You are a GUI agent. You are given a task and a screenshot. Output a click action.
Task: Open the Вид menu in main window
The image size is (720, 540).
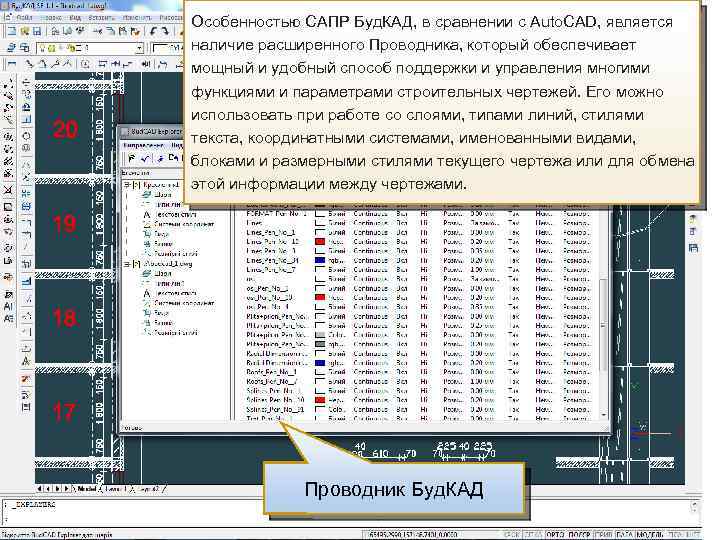75,17
